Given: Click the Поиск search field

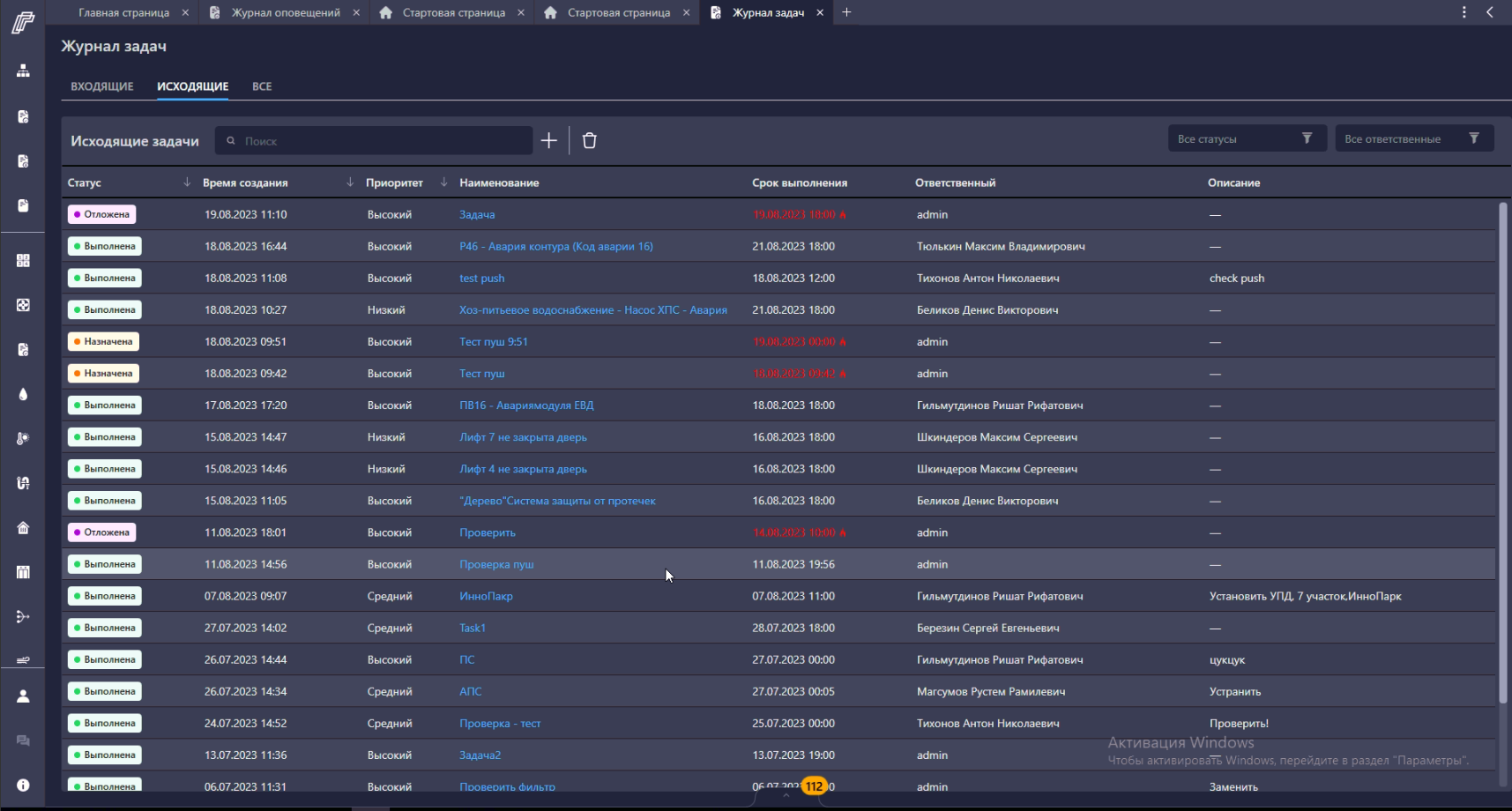Looking at the screenshot, I should coord(374,141).
